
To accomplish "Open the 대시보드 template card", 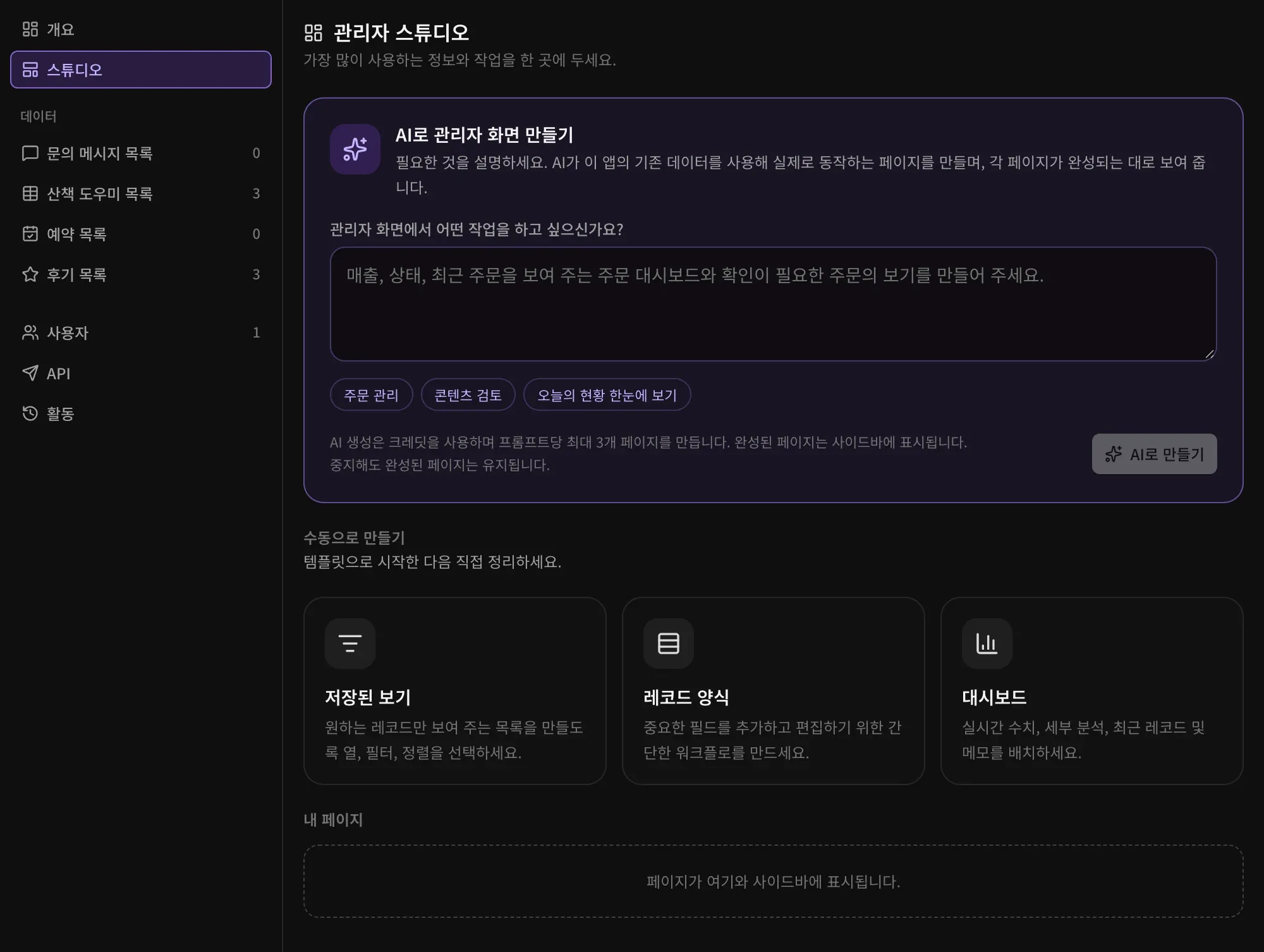I will point(1092,691).
